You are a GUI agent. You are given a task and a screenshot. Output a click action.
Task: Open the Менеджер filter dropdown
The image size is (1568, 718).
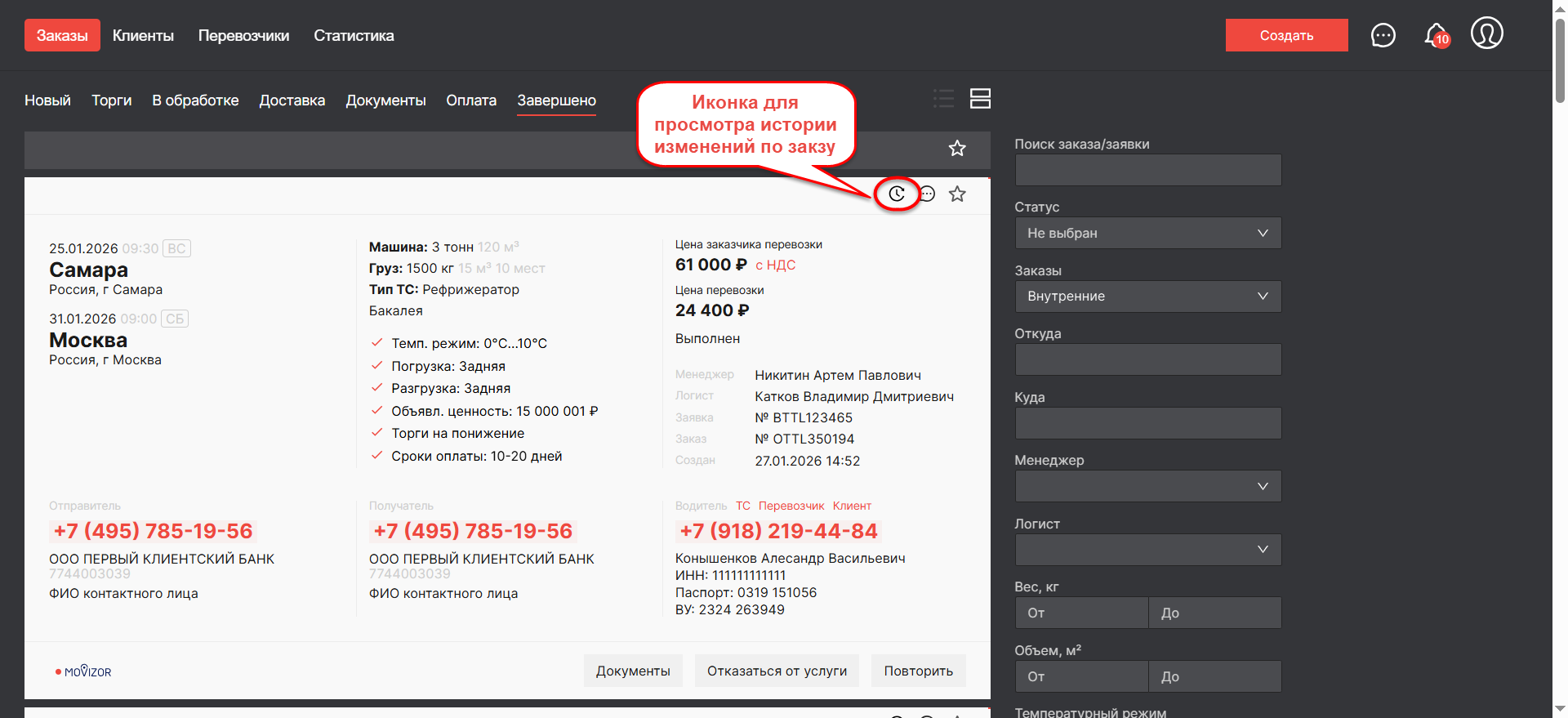coord(1147,487)
